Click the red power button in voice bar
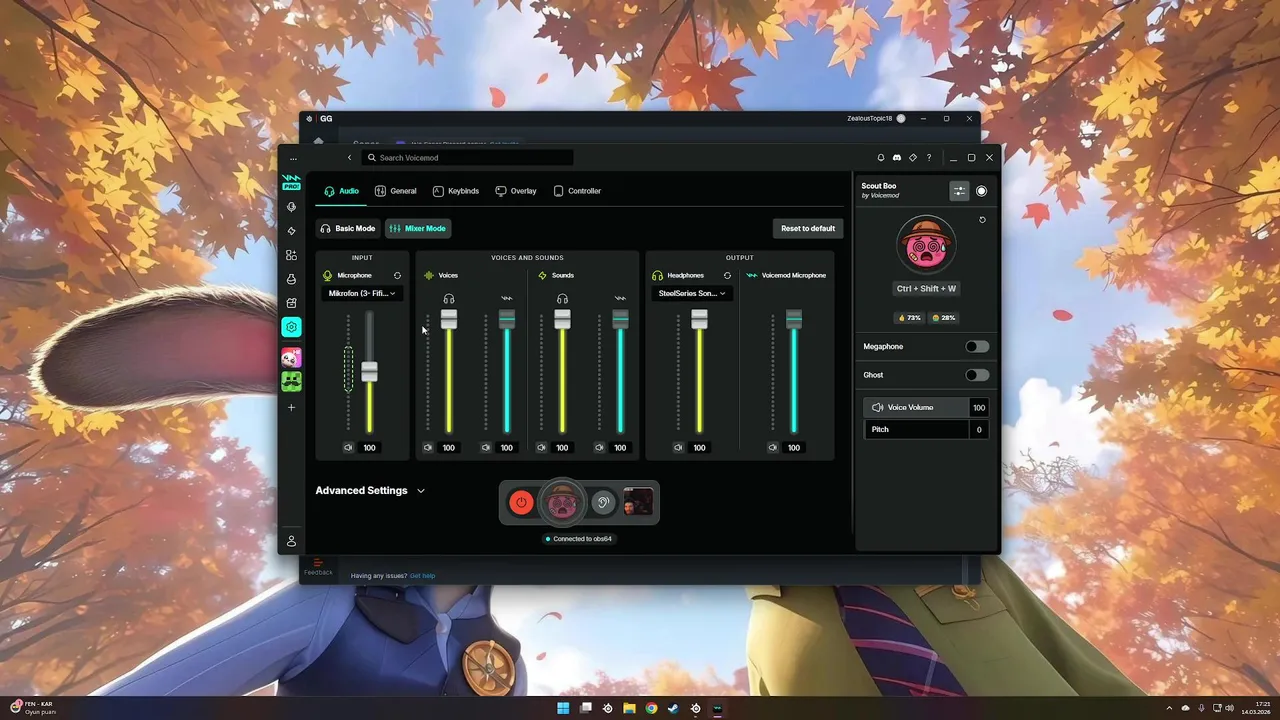Image resolution: width=1280 pixels, height=720 pixels. tap(521, 503)
